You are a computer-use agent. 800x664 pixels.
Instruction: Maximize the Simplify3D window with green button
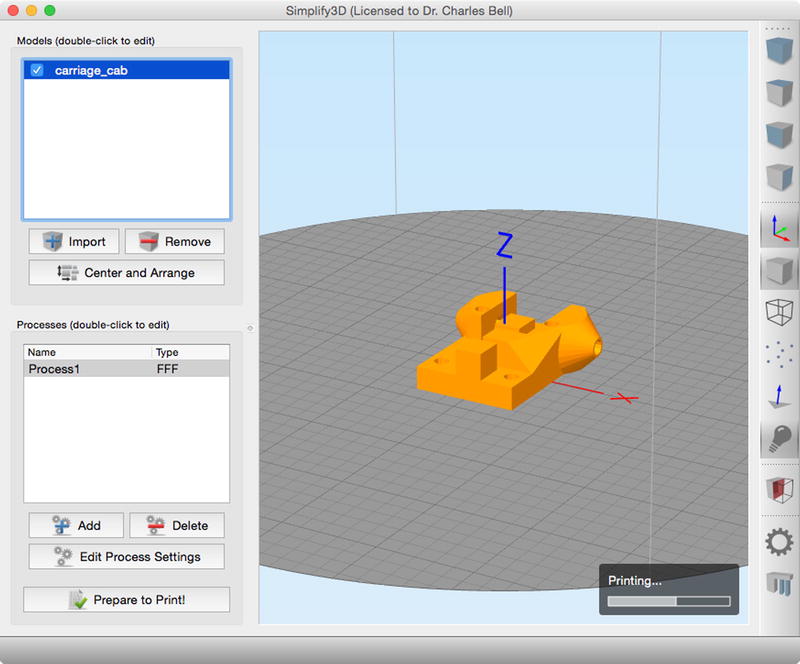(x=50, y=10)
